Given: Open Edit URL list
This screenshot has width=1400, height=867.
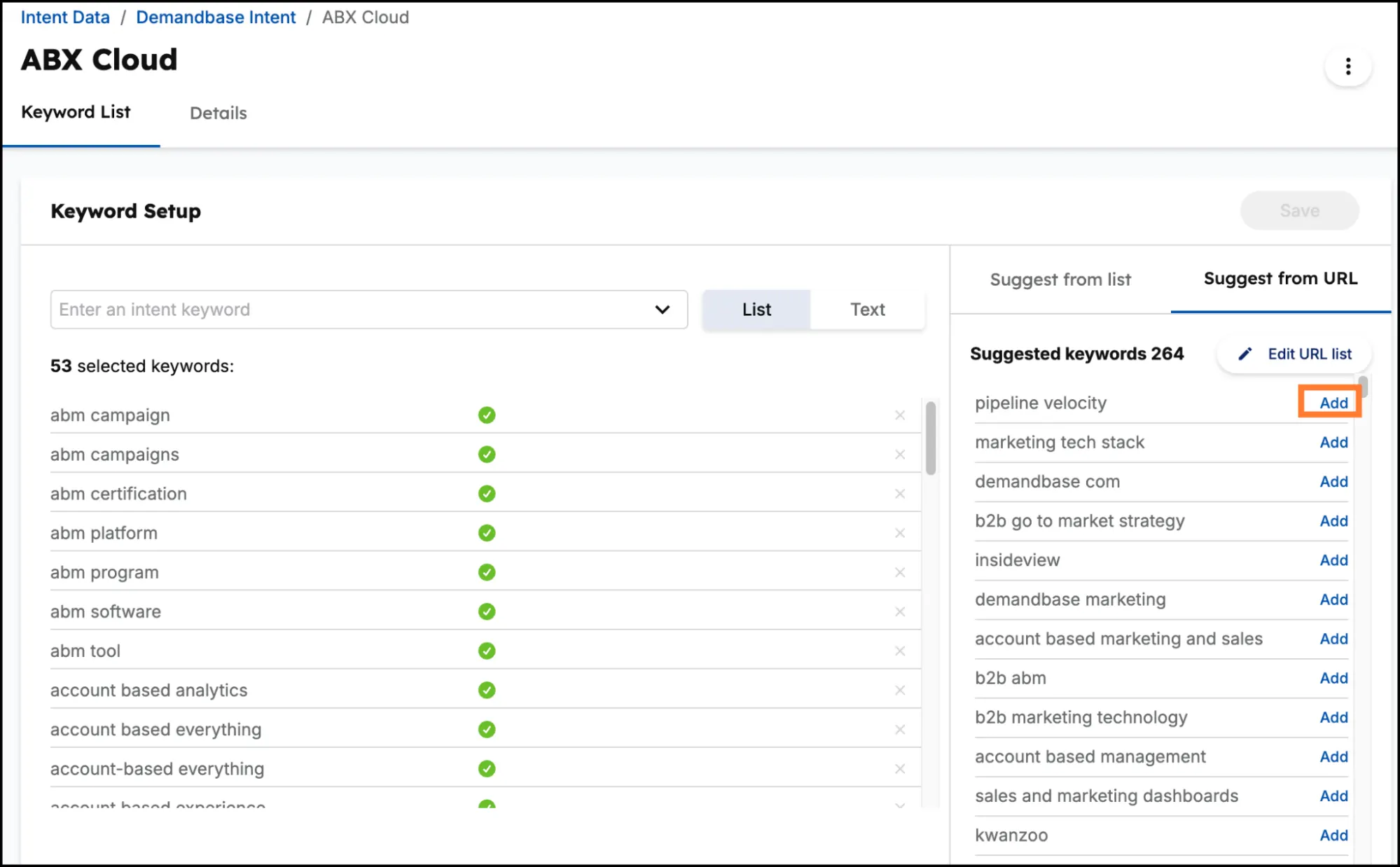Looking at the screenshot, I should [1294, 354].
